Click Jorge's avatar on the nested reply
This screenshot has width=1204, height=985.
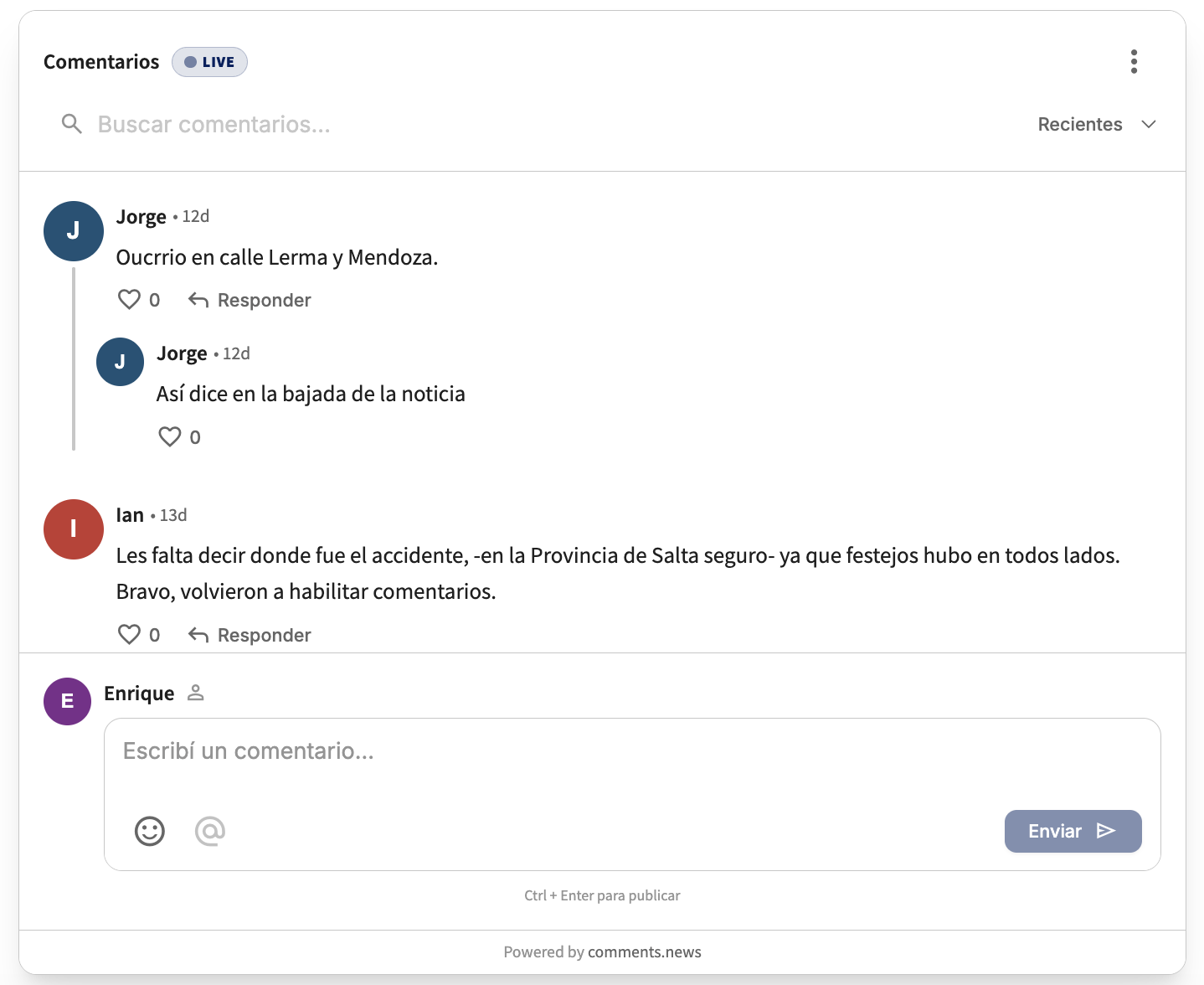coord(121,362)
